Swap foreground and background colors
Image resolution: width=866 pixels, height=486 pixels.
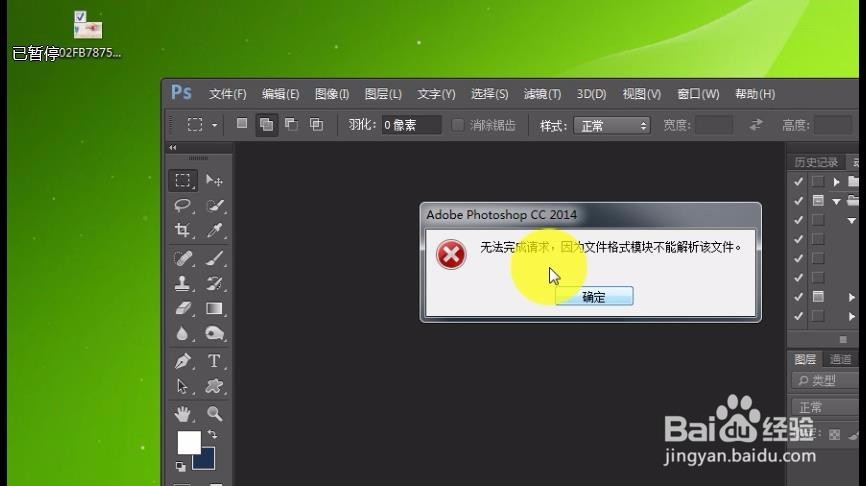[x=212, y=435]
